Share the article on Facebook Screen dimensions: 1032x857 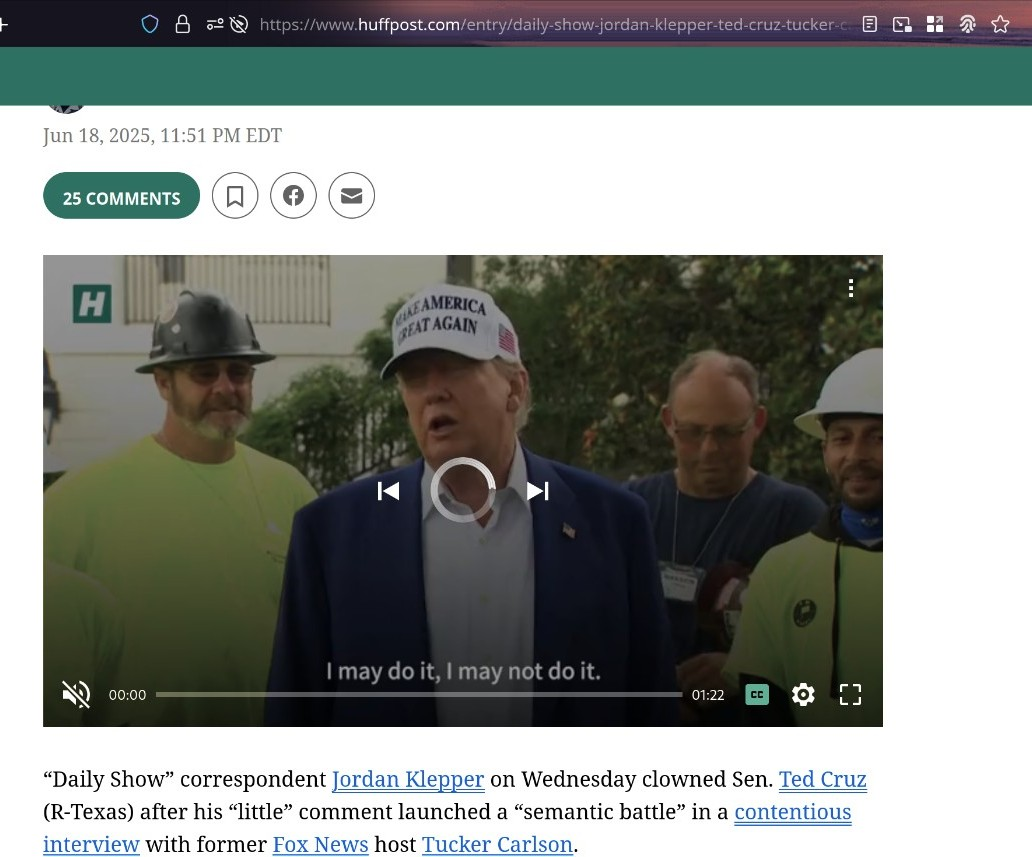(x=294, y=195)
